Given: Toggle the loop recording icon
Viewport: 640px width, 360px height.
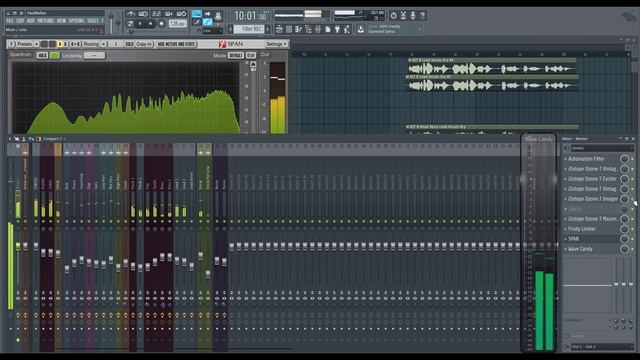Looking at the screenshot, I should tap(182, 14).
